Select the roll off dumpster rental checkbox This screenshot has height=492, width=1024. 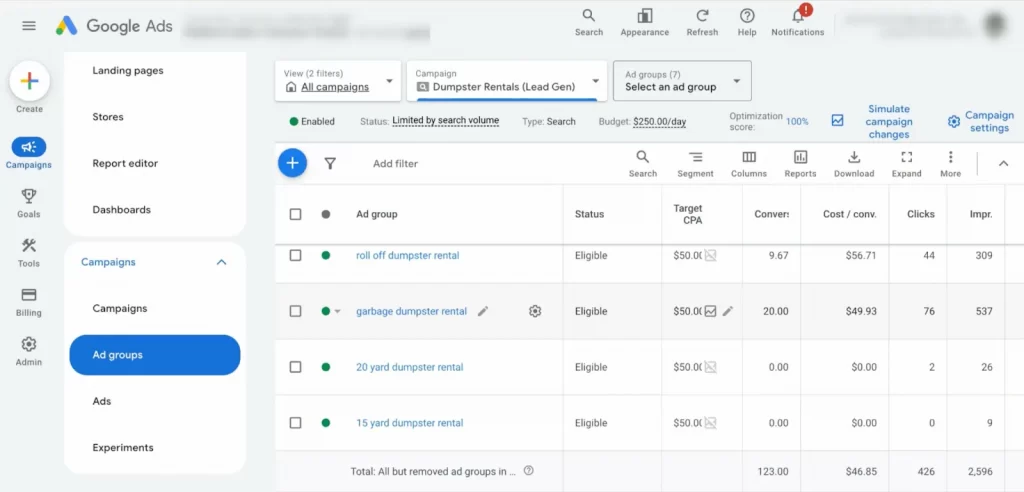click(295, 255)
